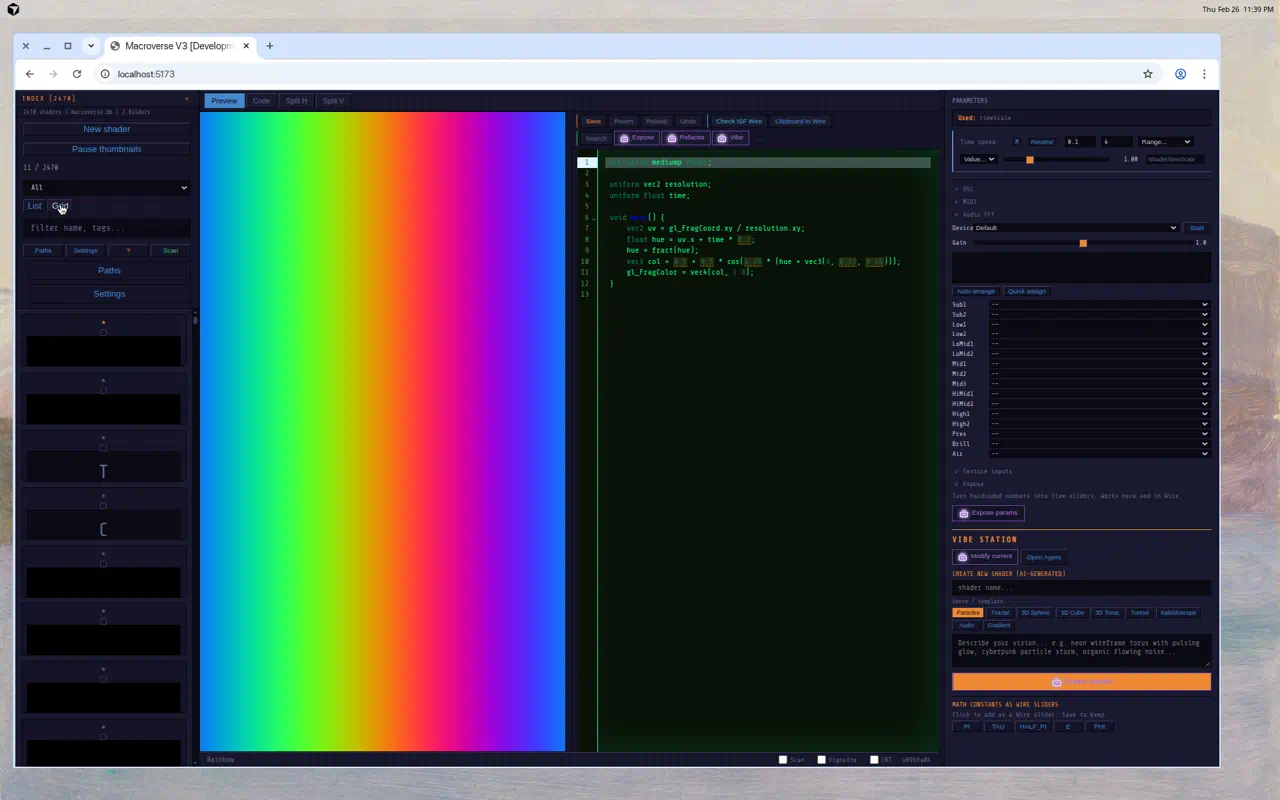Click the system logo in the top-left corner
Image resolution: width=1280 pixels, height=800 pixels.
pyautogui.click(x=14, y=9)
